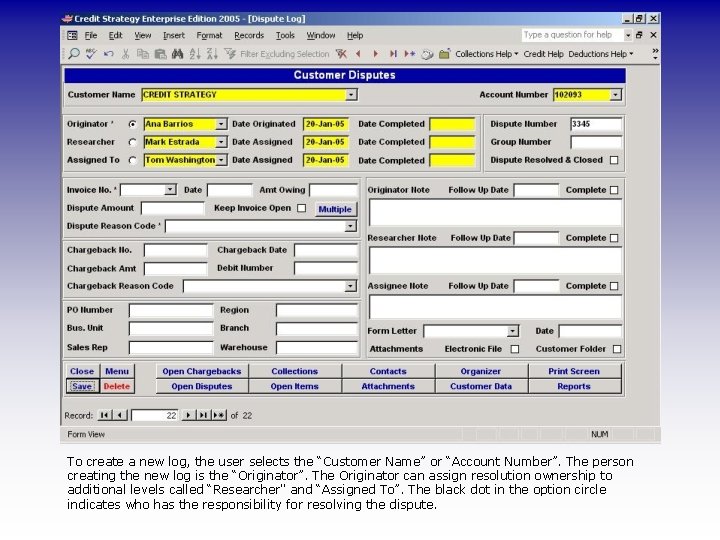Check Dispute Resolved & Closed box
Viewport: 720px width, 540px height.
tap(614, 160)
